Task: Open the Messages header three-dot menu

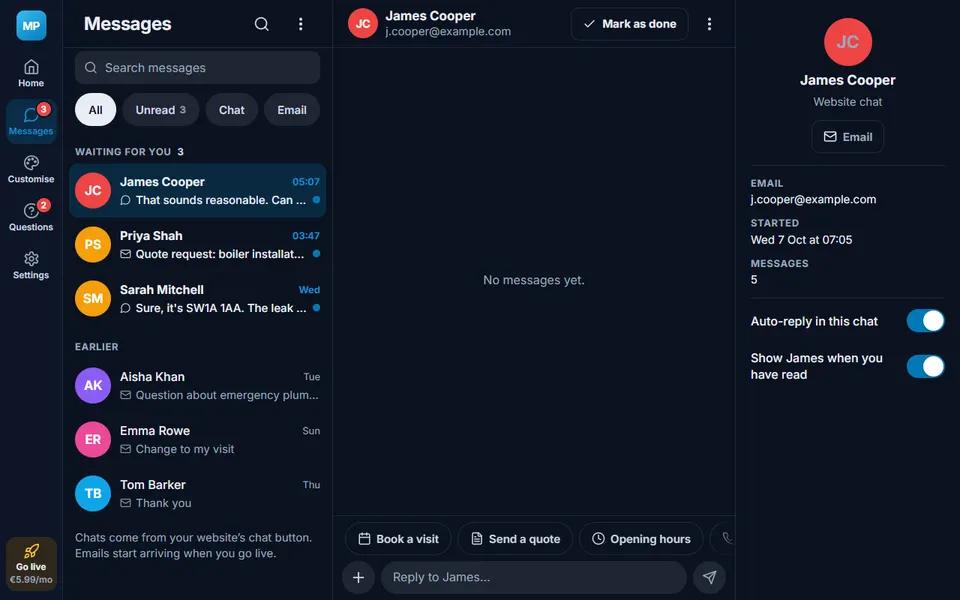Action: click(301, 24)
